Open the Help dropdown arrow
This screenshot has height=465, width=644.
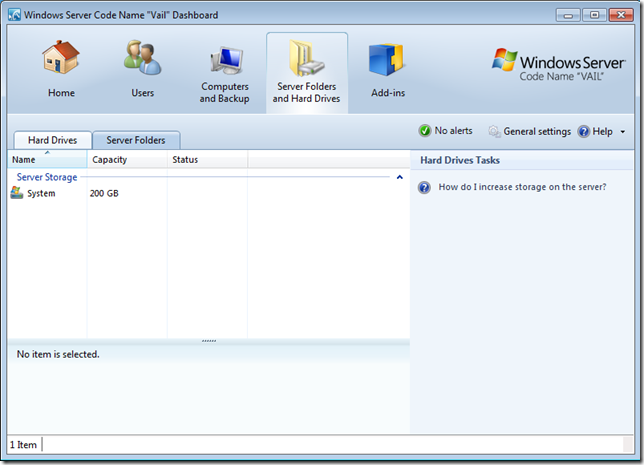point(623,132)
